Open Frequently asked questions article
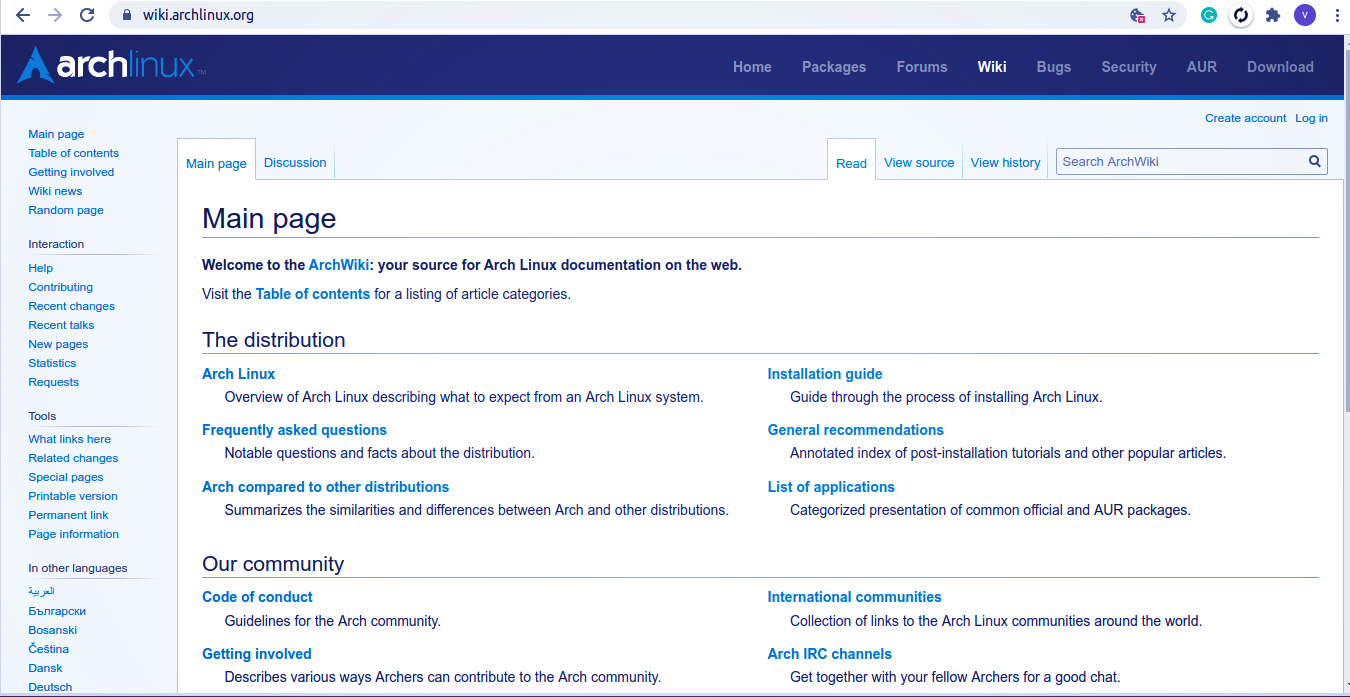This screenshot has width=1350, height=697. (x=294, y=430)
